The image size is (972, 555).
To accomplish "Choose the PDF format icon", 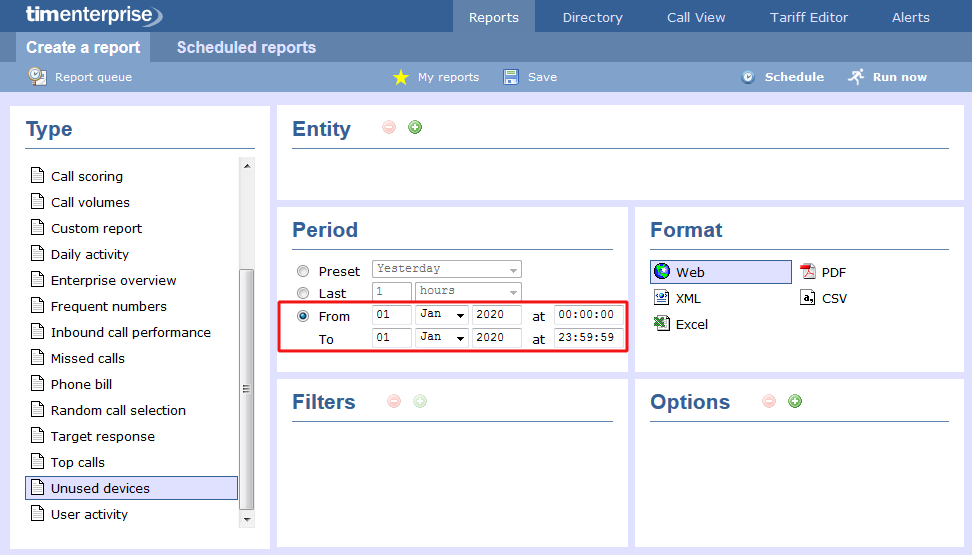I will 808,272.
